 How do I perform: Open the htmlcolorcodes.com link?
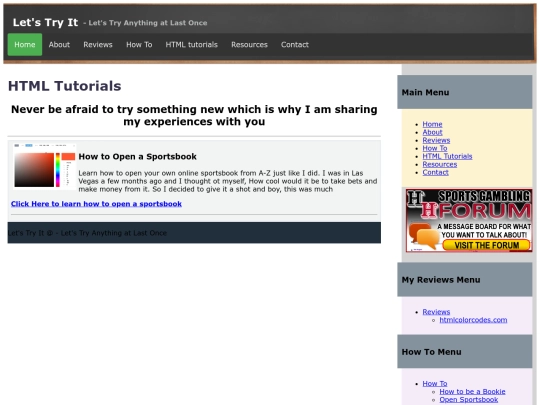[x=473, y=320]
